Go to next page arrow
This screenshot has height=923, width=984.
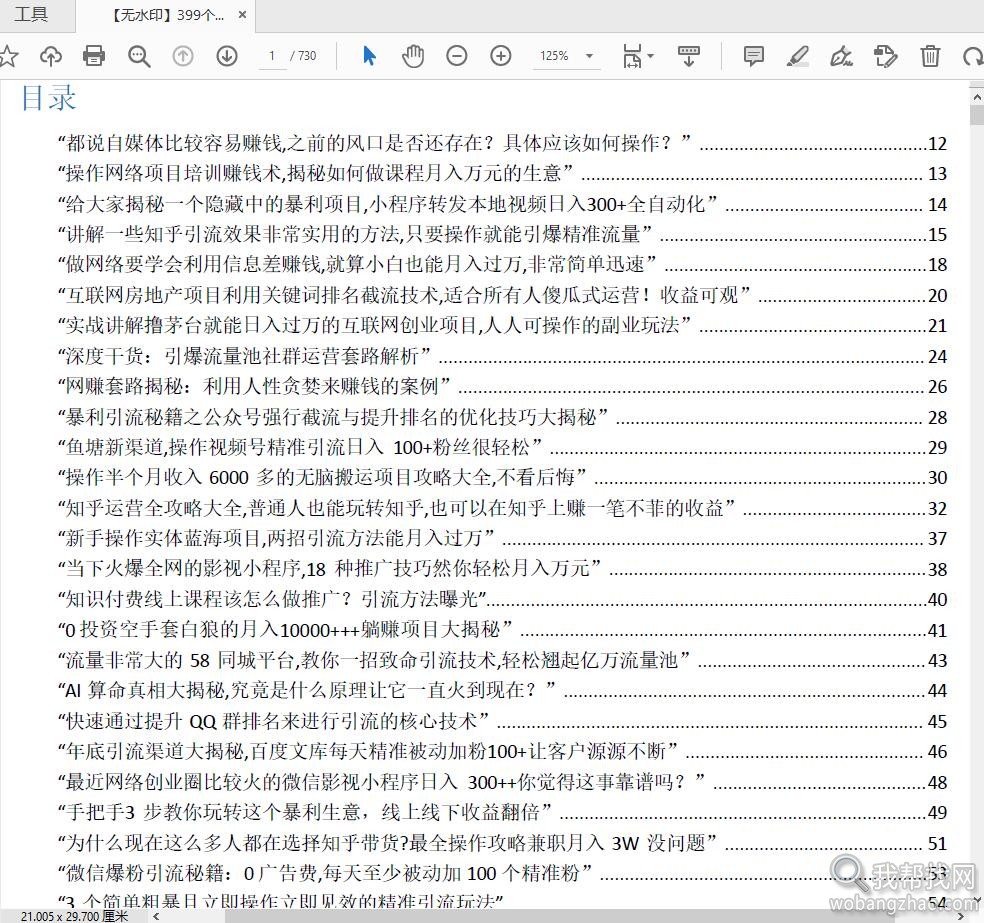[x=227, y=56]
